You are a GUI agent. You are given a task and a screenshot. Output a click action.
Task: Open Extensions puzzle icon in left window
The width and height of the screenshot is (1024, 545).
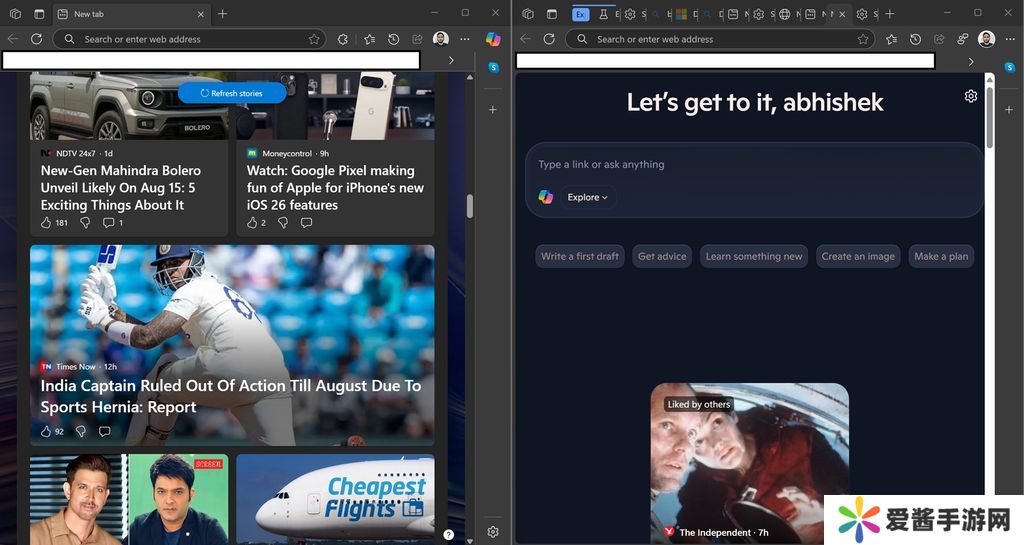(x=343, y=39)
